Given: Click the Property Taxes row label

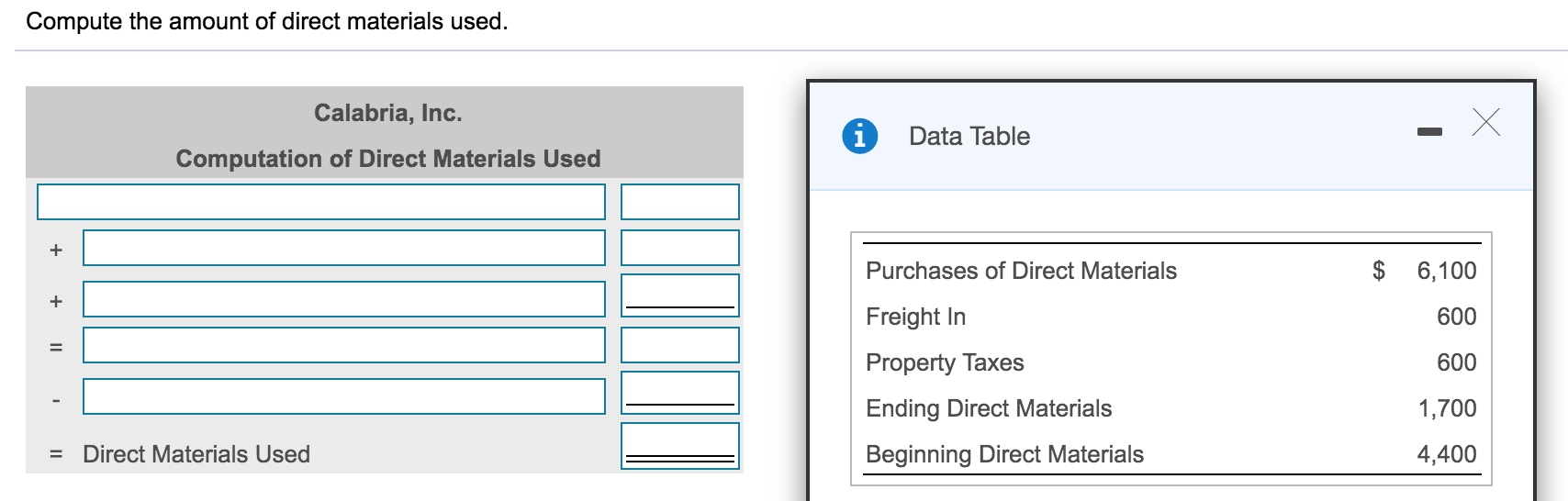Looking at the screenshot, I should tap(945, 362).
